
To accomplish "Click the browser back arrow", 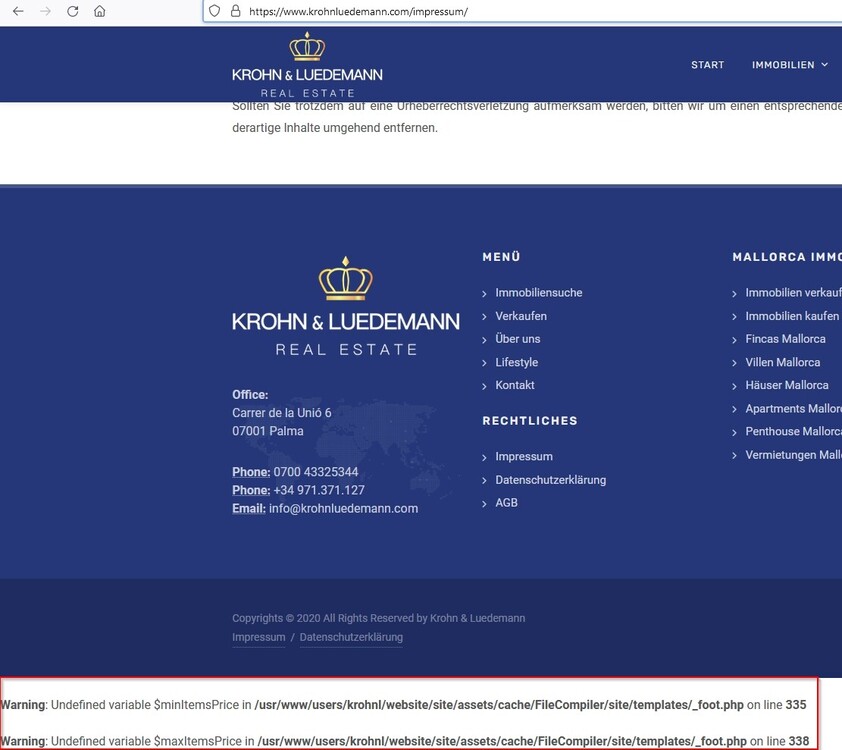I will tap(18, 12).
